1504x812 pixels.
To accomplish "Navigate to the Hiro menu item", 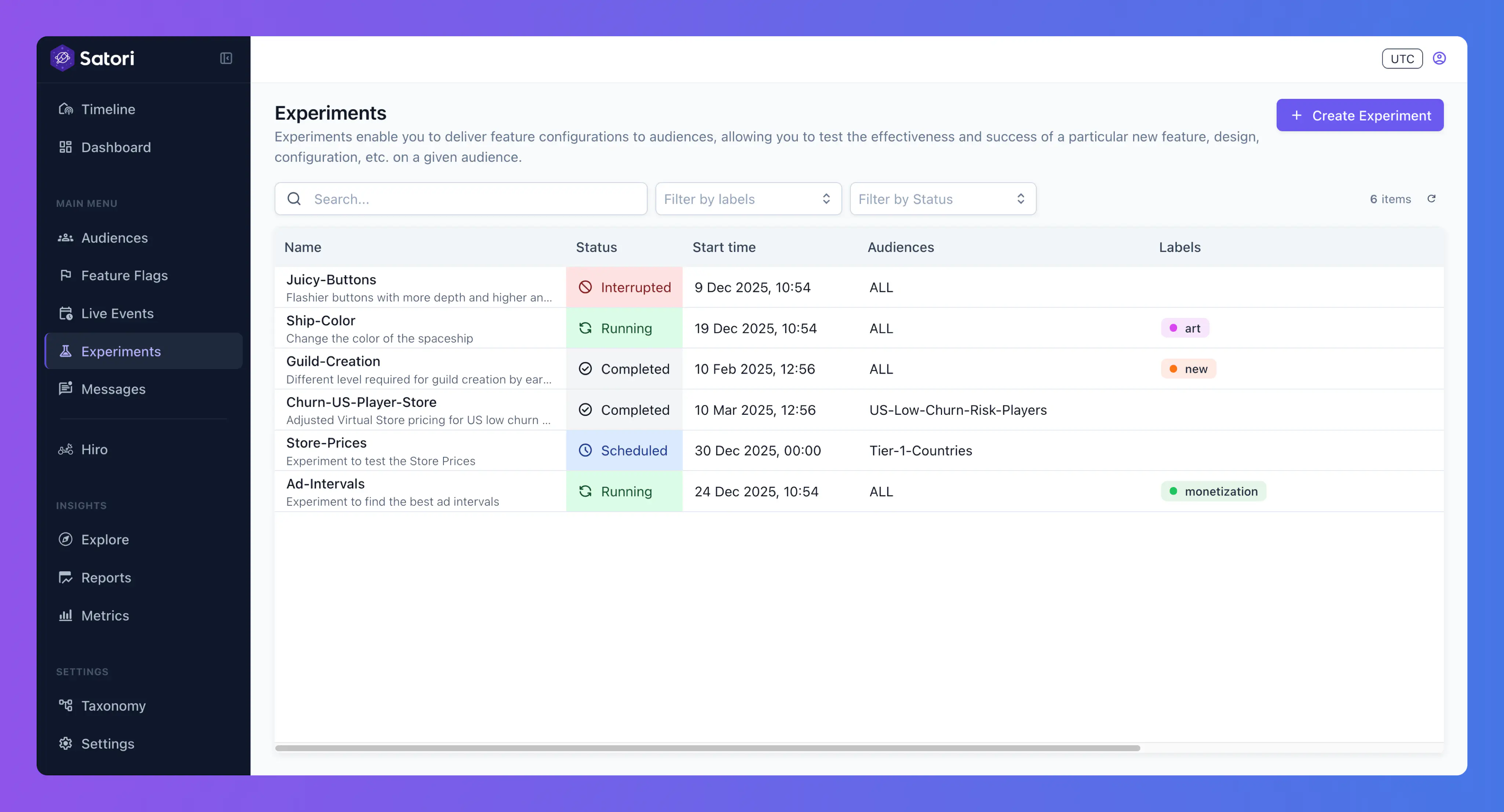I will (x=94, y=450).
